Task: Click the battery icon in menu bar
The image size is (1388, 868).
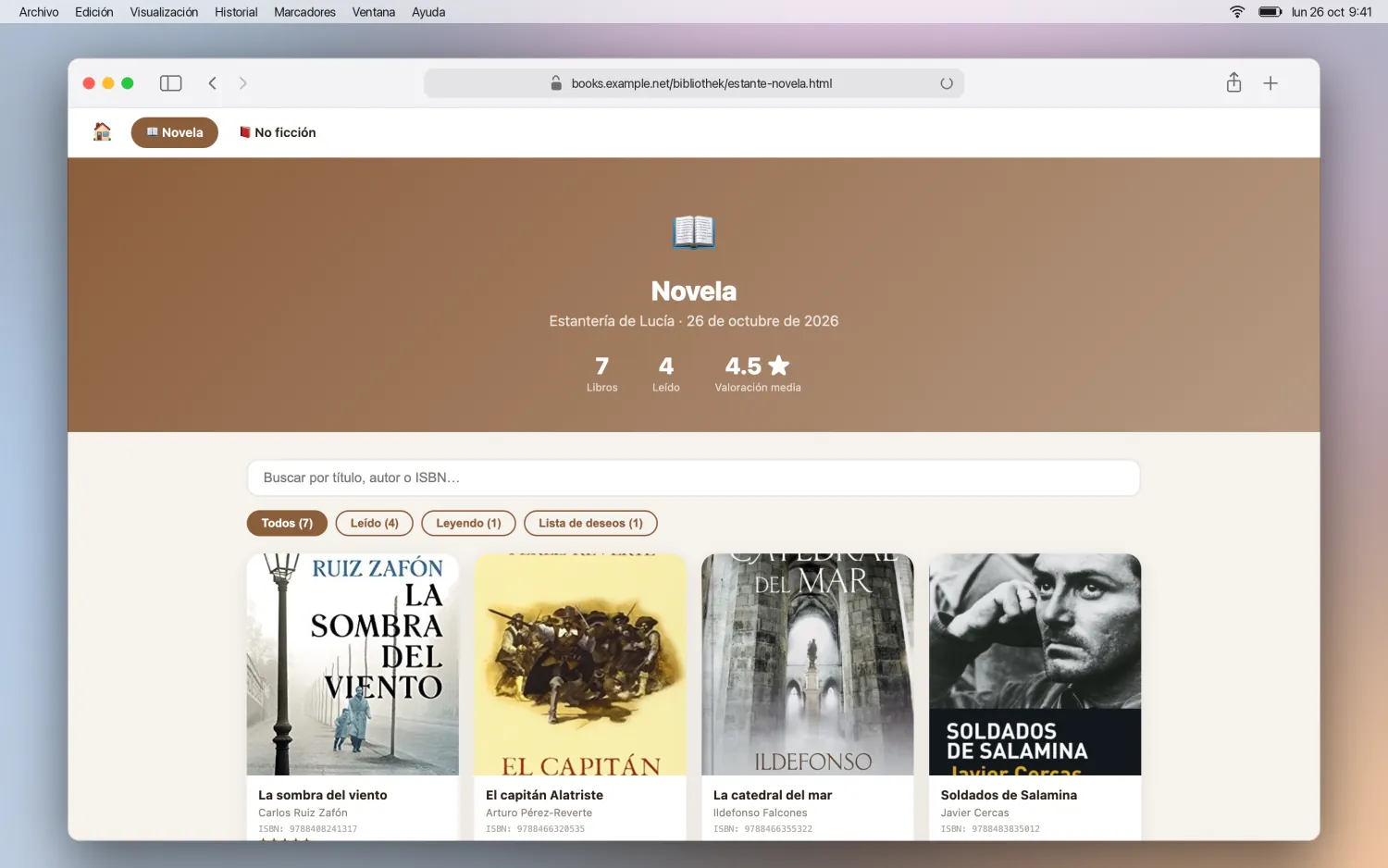Action: point(1270,12)
